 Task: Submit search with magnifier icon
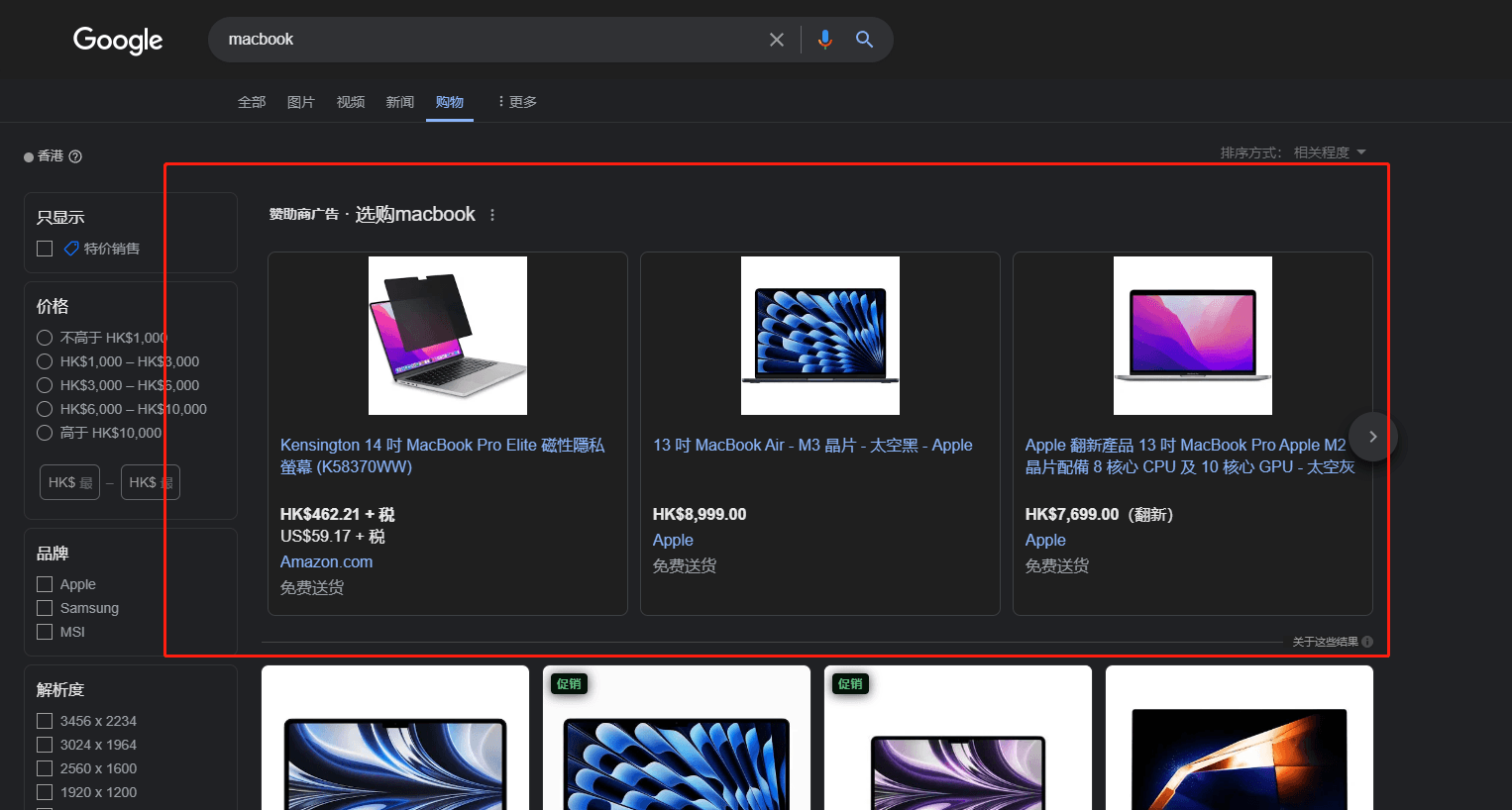pos(864,40)
